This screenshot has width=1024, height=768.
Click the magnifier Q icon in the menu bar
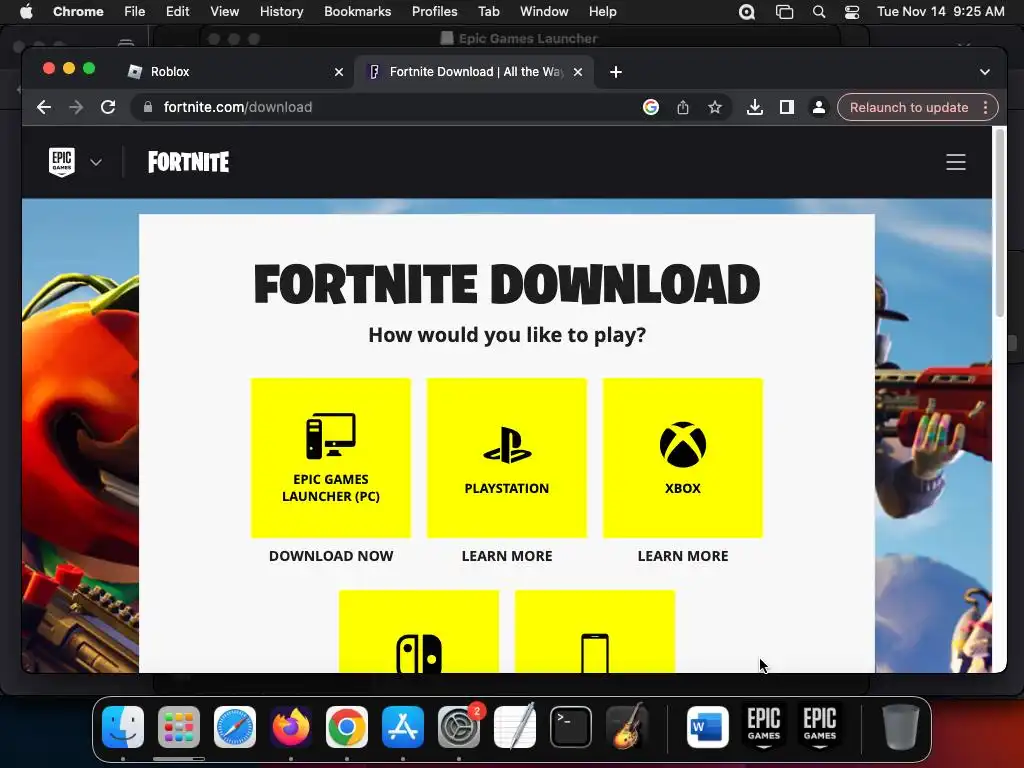(747, 12)
